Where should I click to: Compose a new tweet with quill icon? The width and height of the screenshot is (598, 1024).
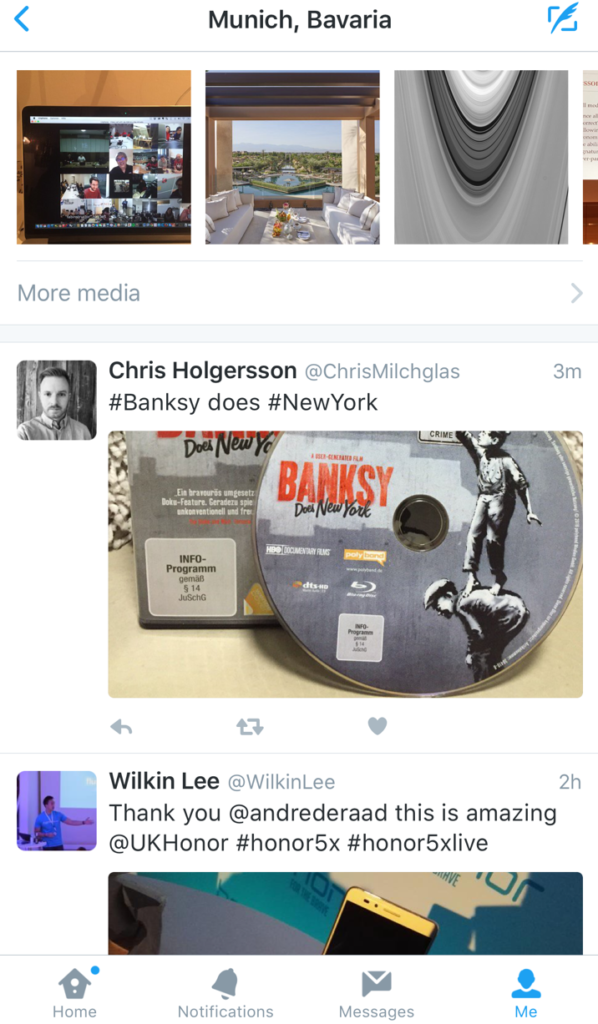562,18
